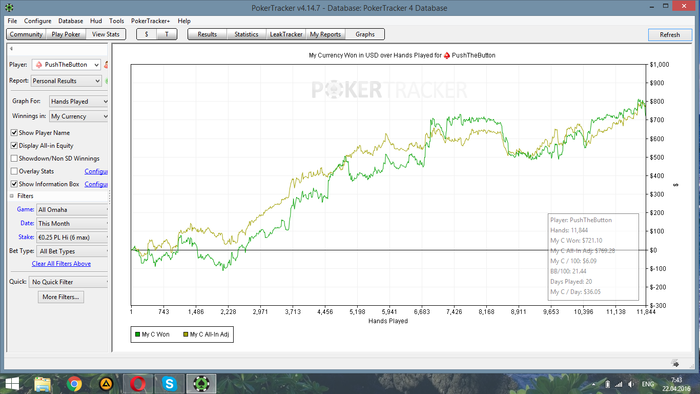Switch to the Play Poker tab

(66, 34)
